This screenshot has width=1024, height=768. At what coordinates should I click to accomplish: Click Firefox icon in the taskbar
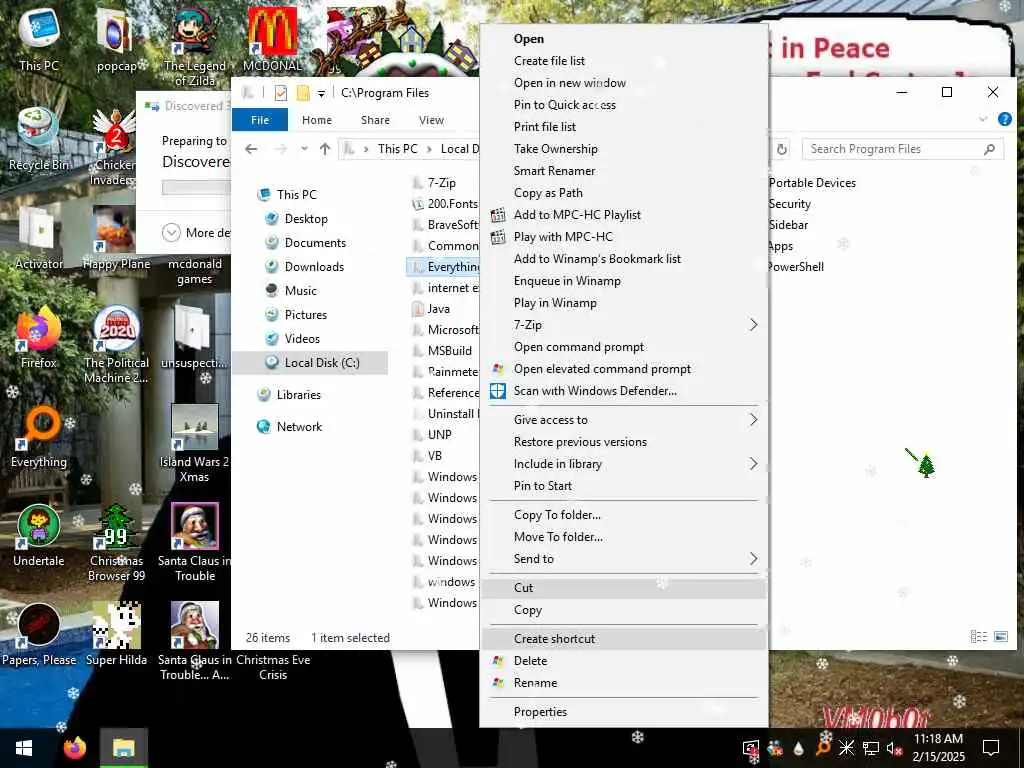(75, 748)
